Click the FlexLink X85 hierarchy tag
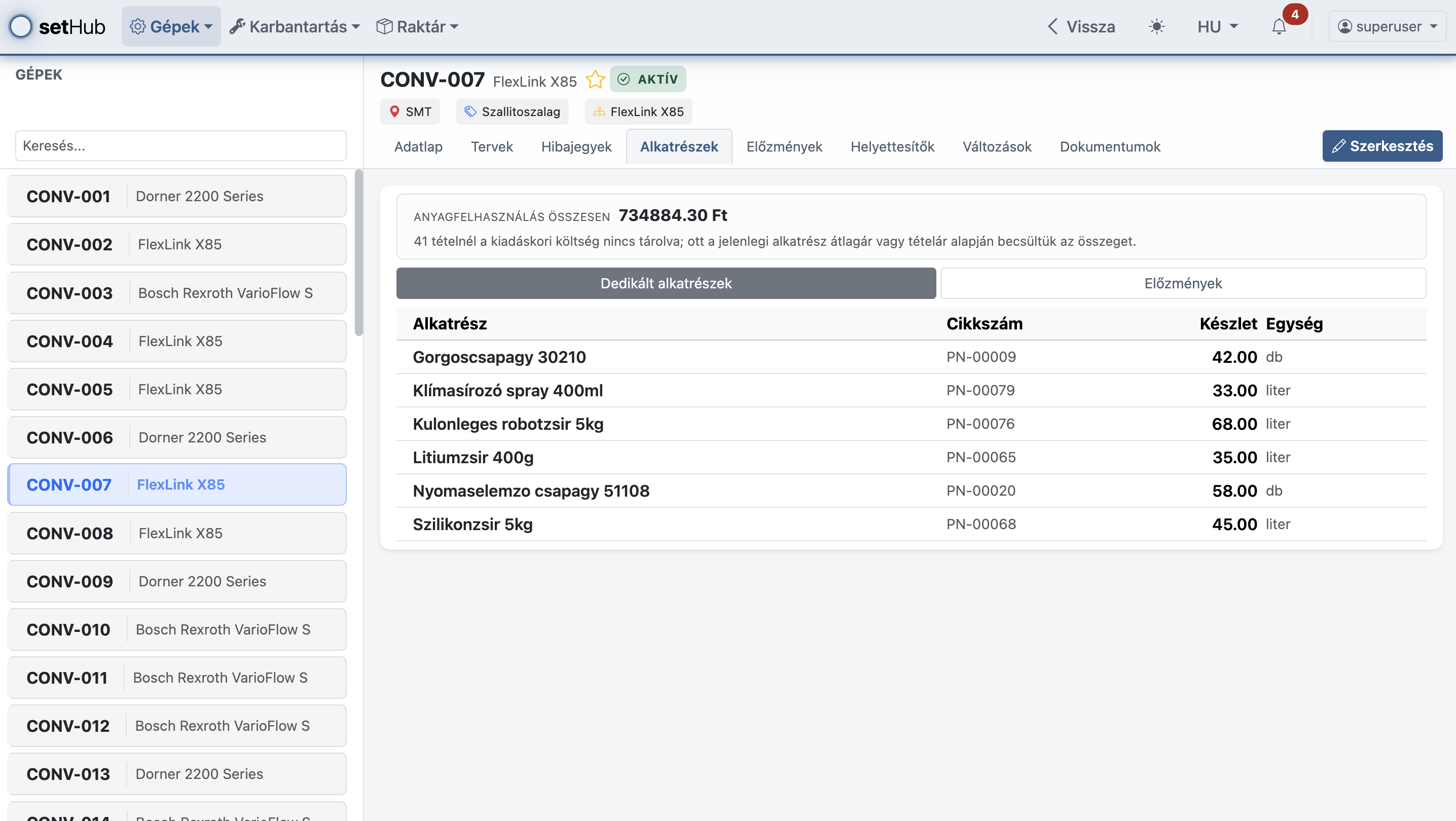 coord(638,112)
